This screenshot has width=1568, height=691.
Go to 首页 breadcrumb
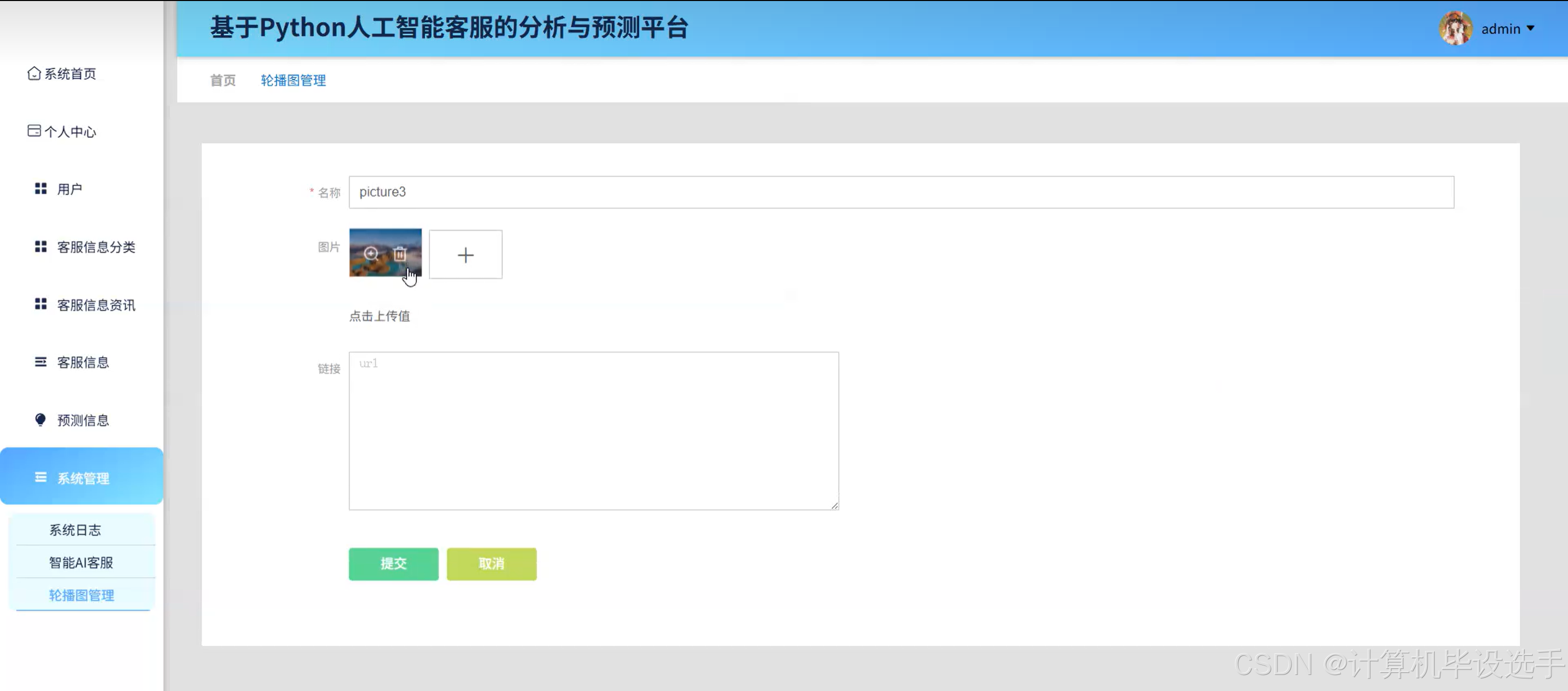coord(223,80)
